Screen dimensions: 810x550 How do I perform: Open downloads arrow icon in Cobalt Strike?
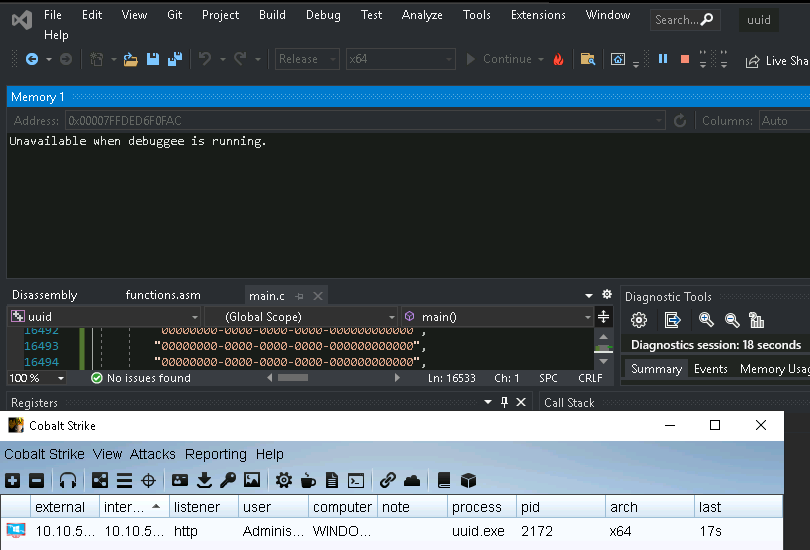[205, 481]
